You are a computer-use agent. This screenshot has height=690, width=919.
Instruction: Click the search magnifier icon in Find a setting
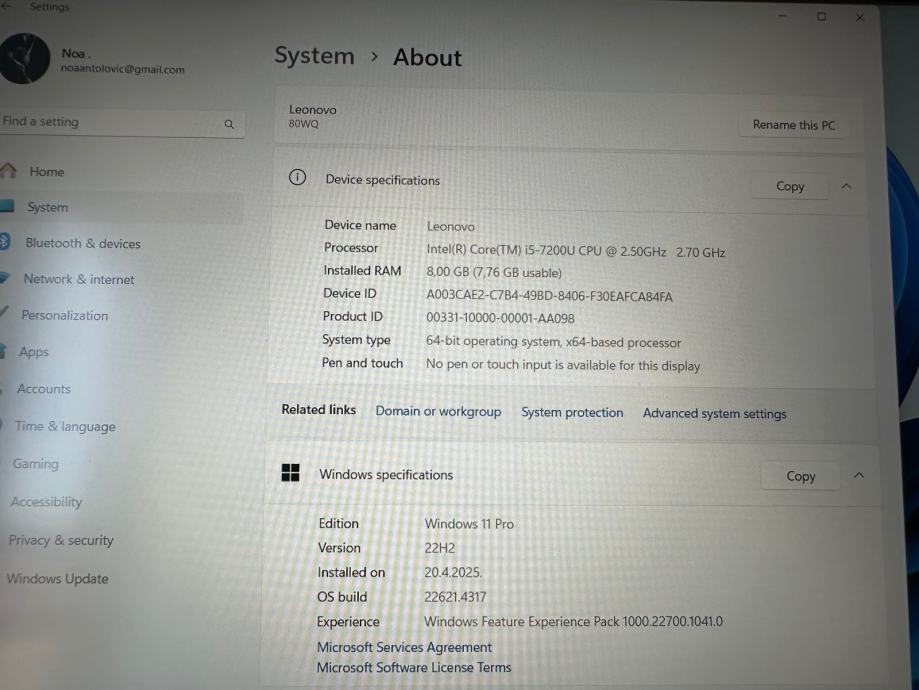[229, 124]
